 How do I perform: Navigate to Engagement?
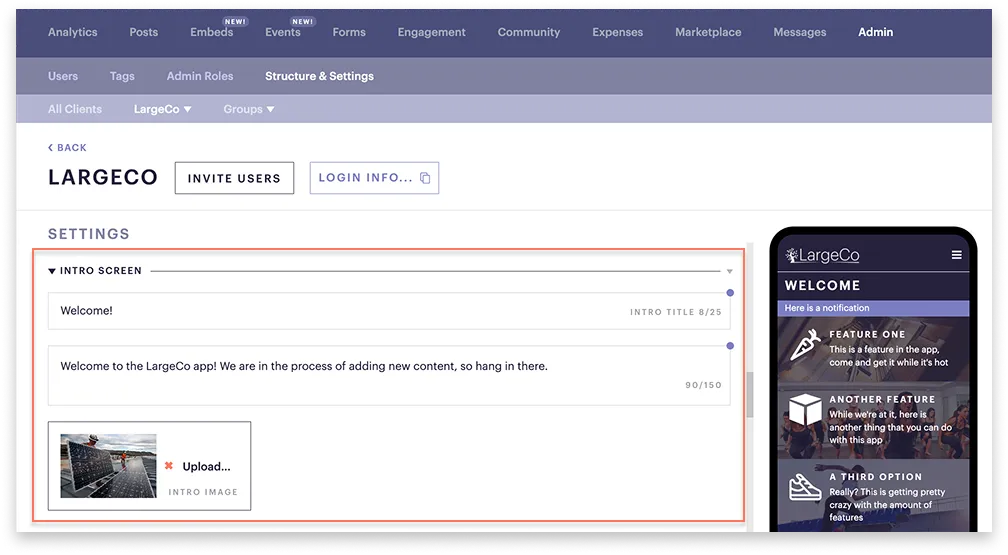tap(431, 32)
